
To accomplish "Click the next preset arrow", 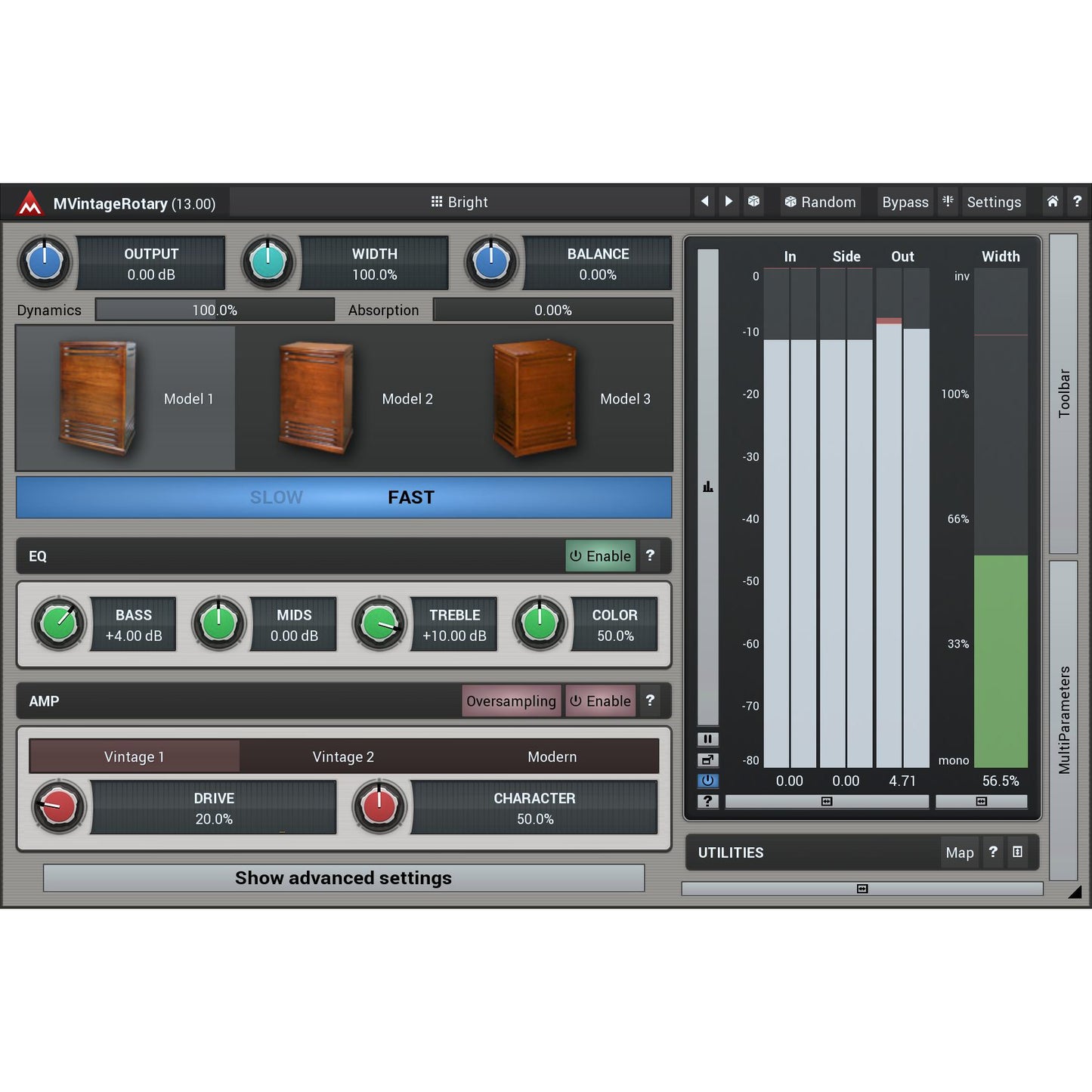I will [x=729, y=202].
